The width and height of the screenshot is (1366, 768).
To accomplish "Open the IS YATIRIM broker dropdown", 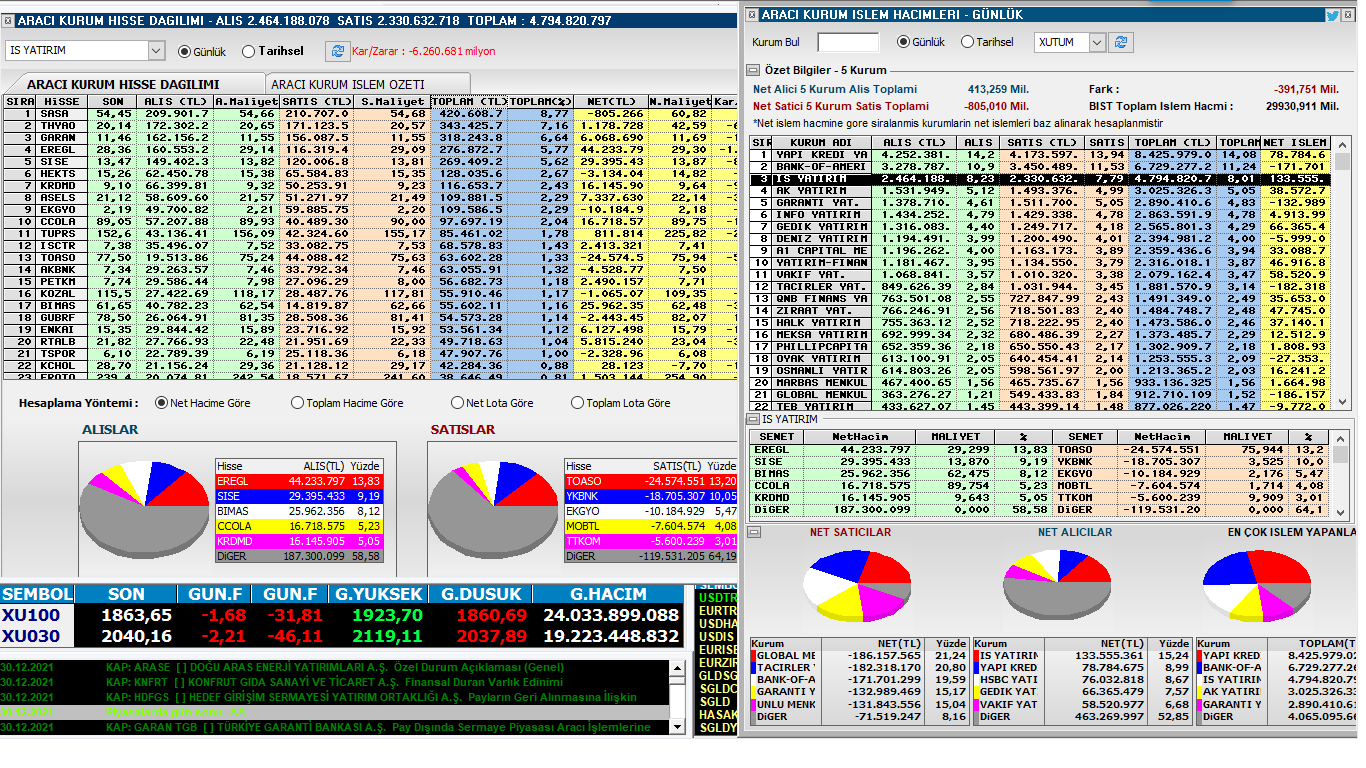I will pos(156,51).
